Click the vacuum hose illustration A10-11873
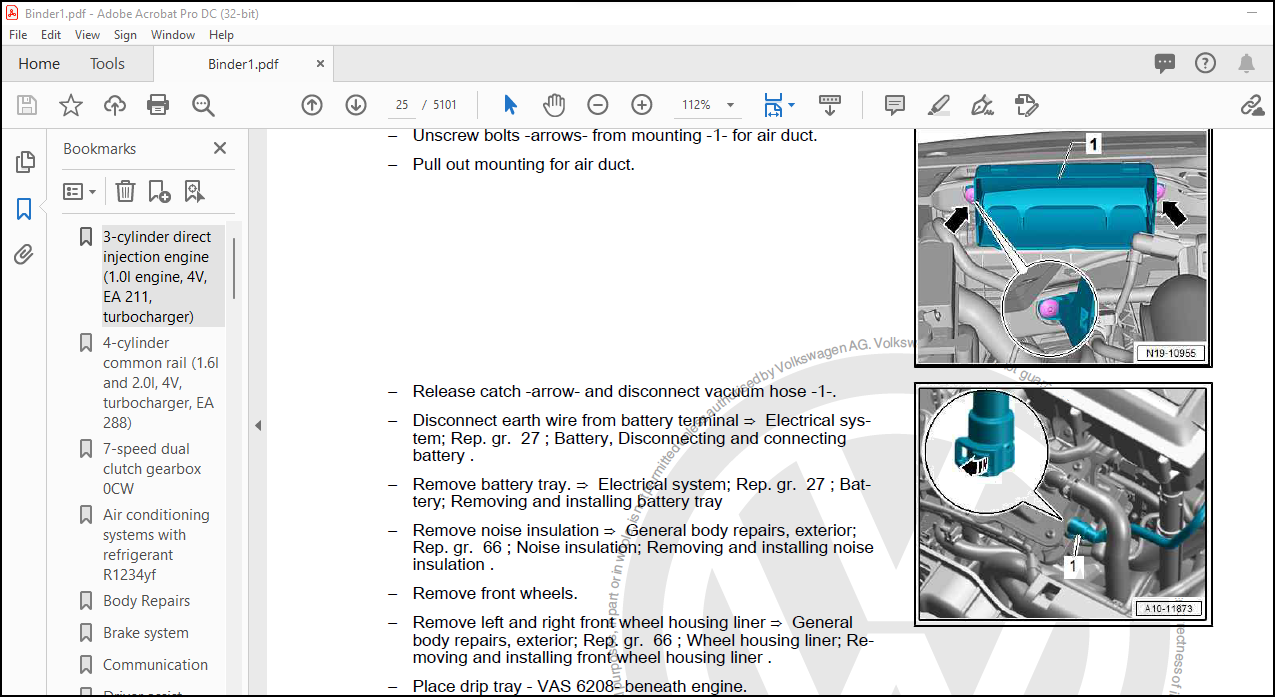 coord(1063,504)
